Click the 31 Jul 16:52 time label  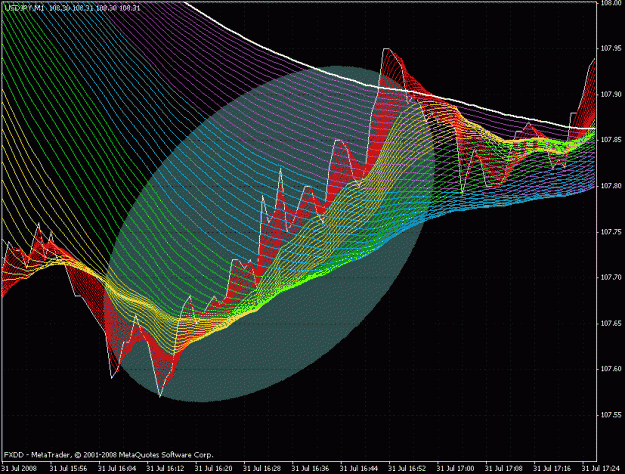pos(407,468)
